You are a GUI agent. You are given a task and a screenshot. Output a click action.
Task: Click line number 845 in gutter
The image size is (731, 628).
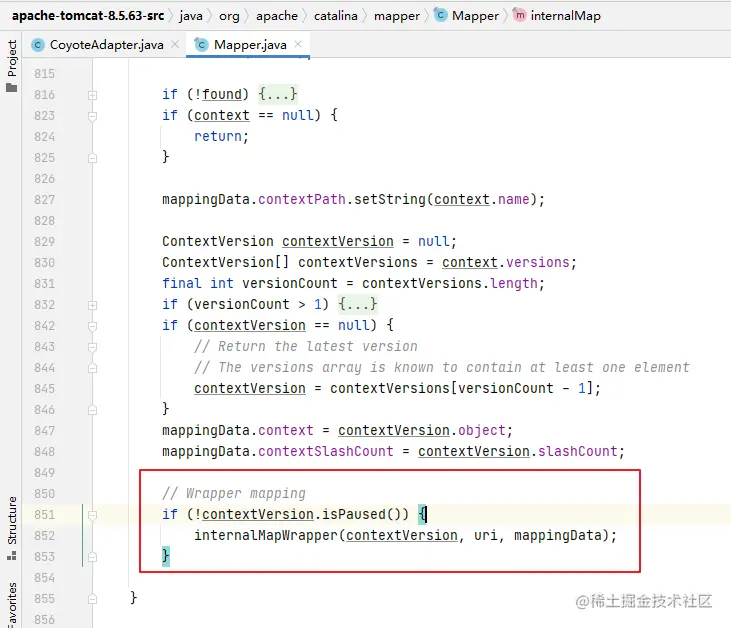point(44,389)
